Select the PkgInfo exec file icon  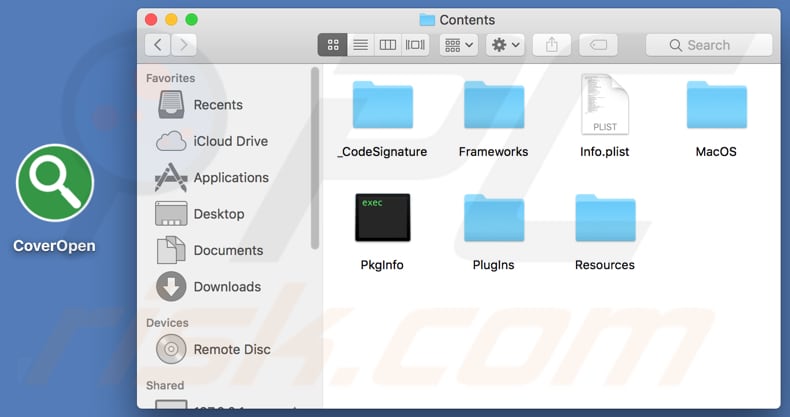[x=383, y=218]
